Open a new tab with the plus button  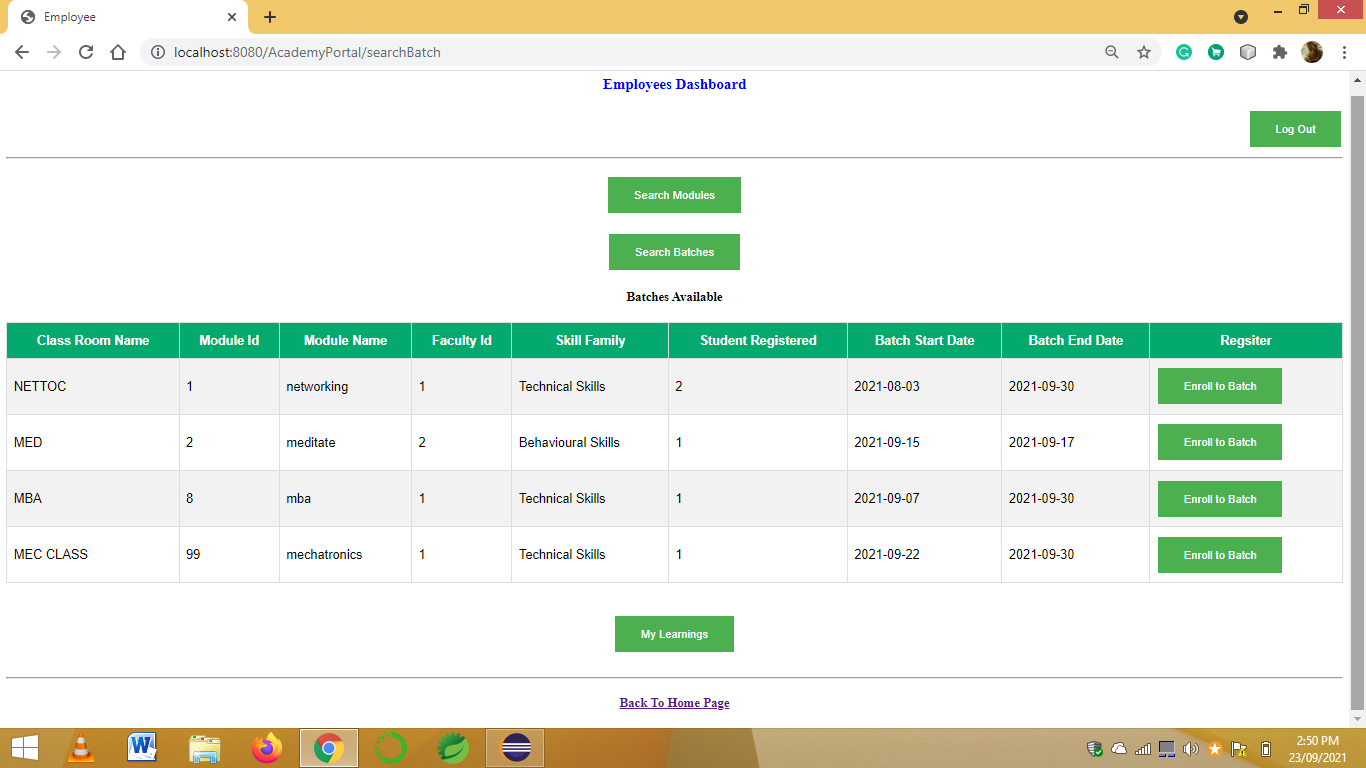point(268,16)
